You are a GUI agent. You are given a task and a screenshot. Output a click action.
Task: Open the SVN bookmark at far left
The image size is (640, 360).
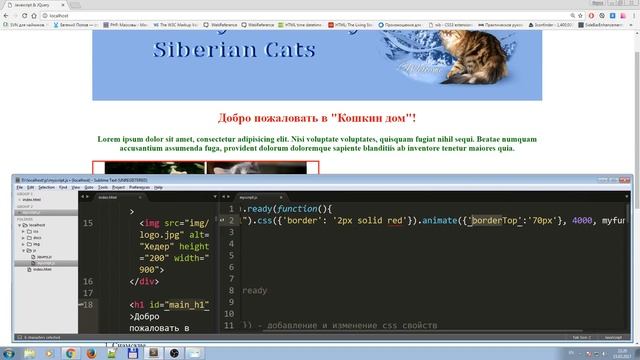click(24, 25)
